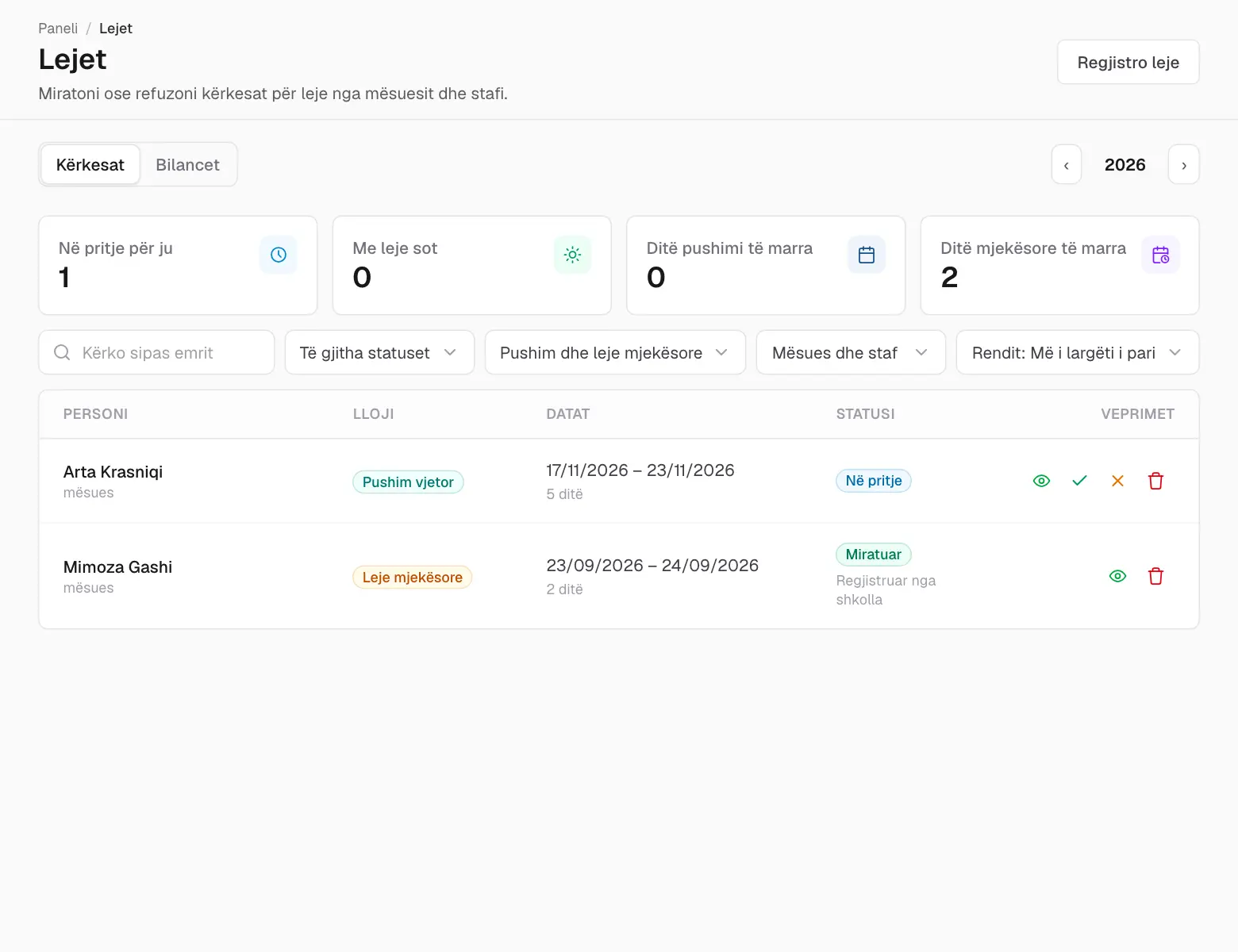
Task: Reject Arta Krasniqi's request with X icon
Action: click(1117, 481)
